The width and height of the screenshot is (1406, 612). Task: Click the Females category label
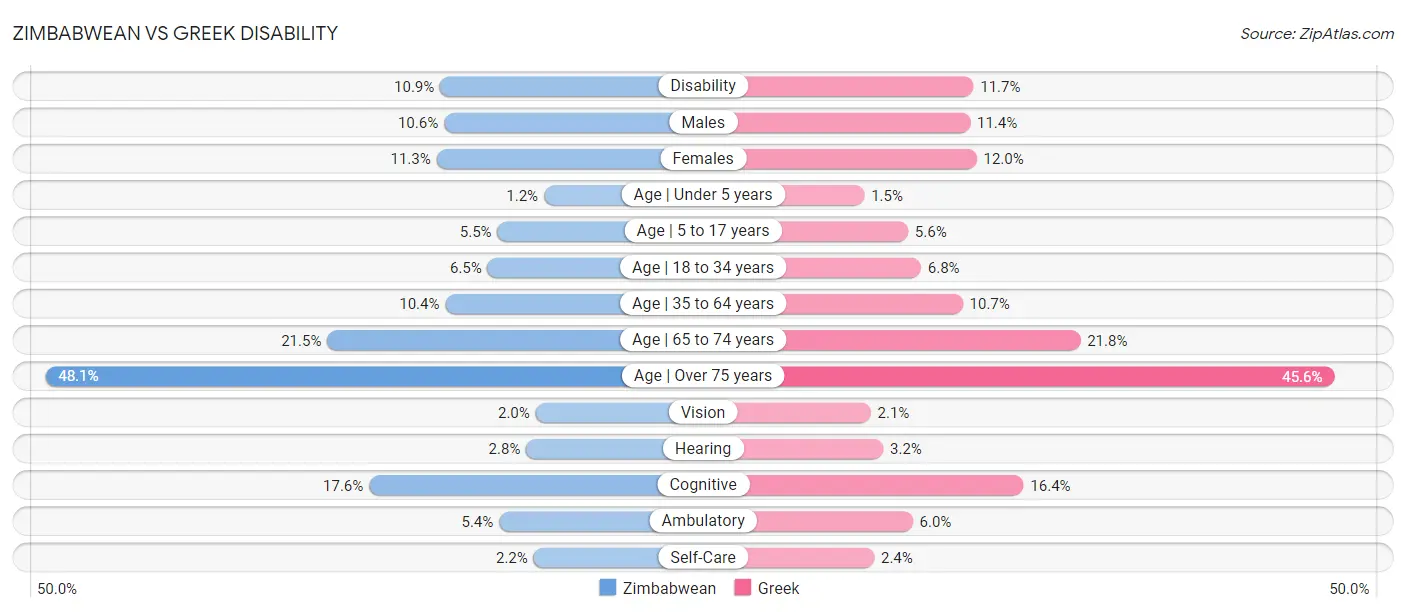pyautogui.click(x=703, y=158)
